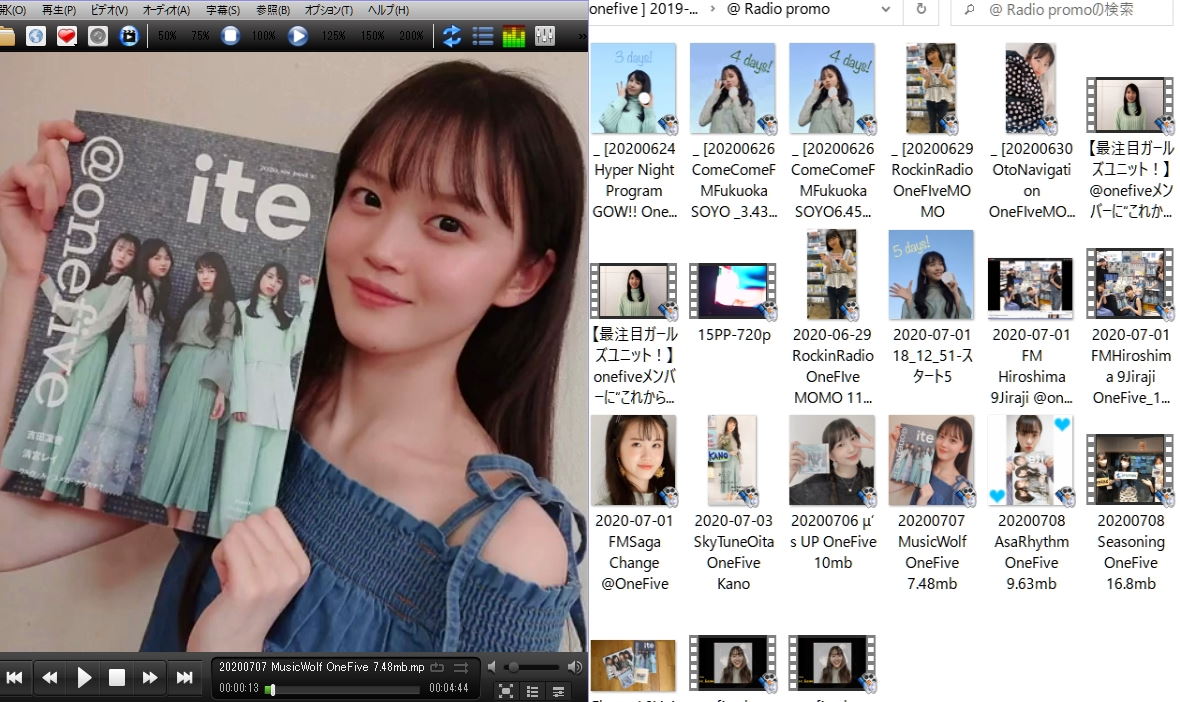1180x702 pixels.
Task: Open the globe URL icon in toolbar
Action: click(x=36, y=37)
